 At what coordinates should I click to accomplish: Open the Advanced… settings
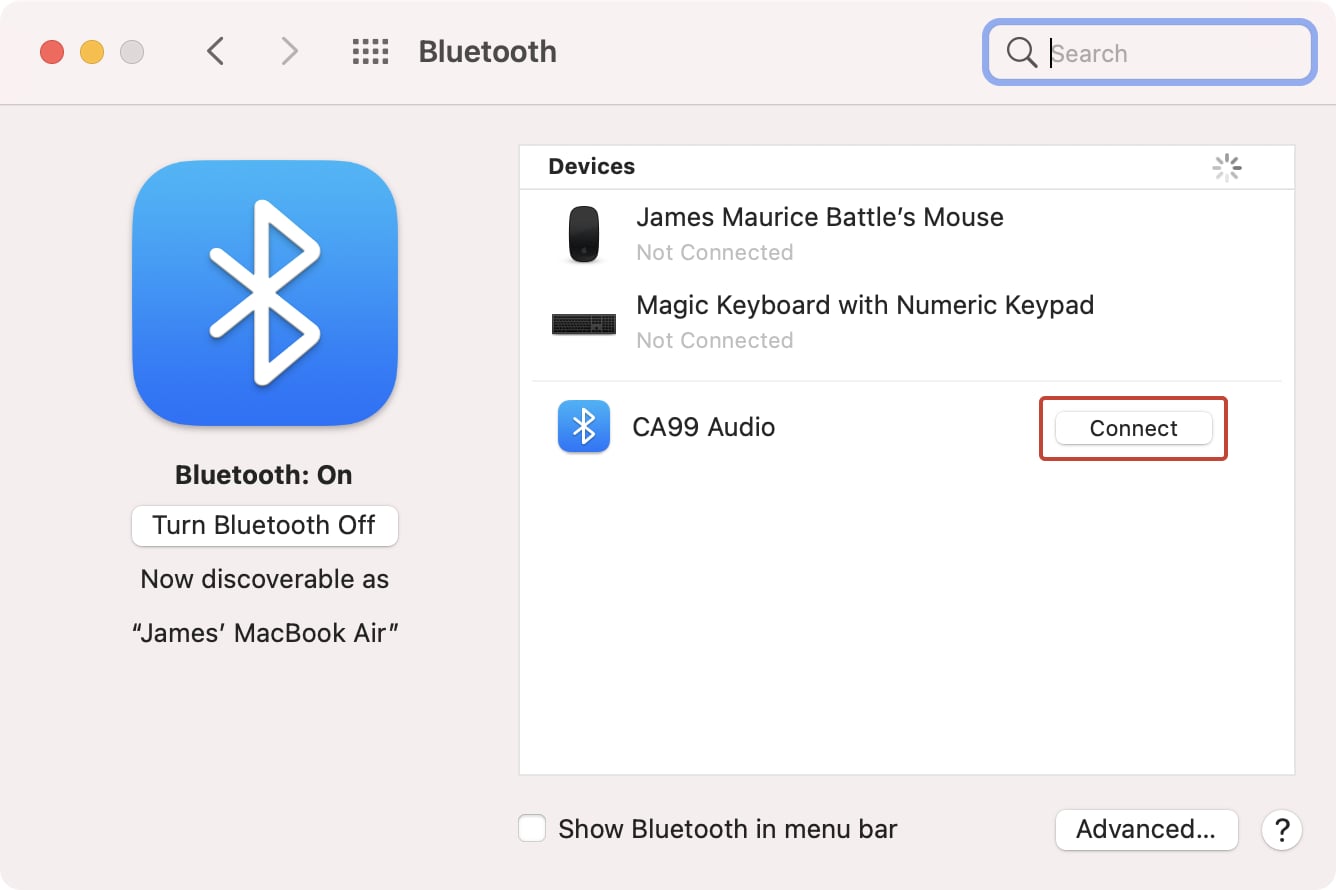click(x=1146, y=829)
